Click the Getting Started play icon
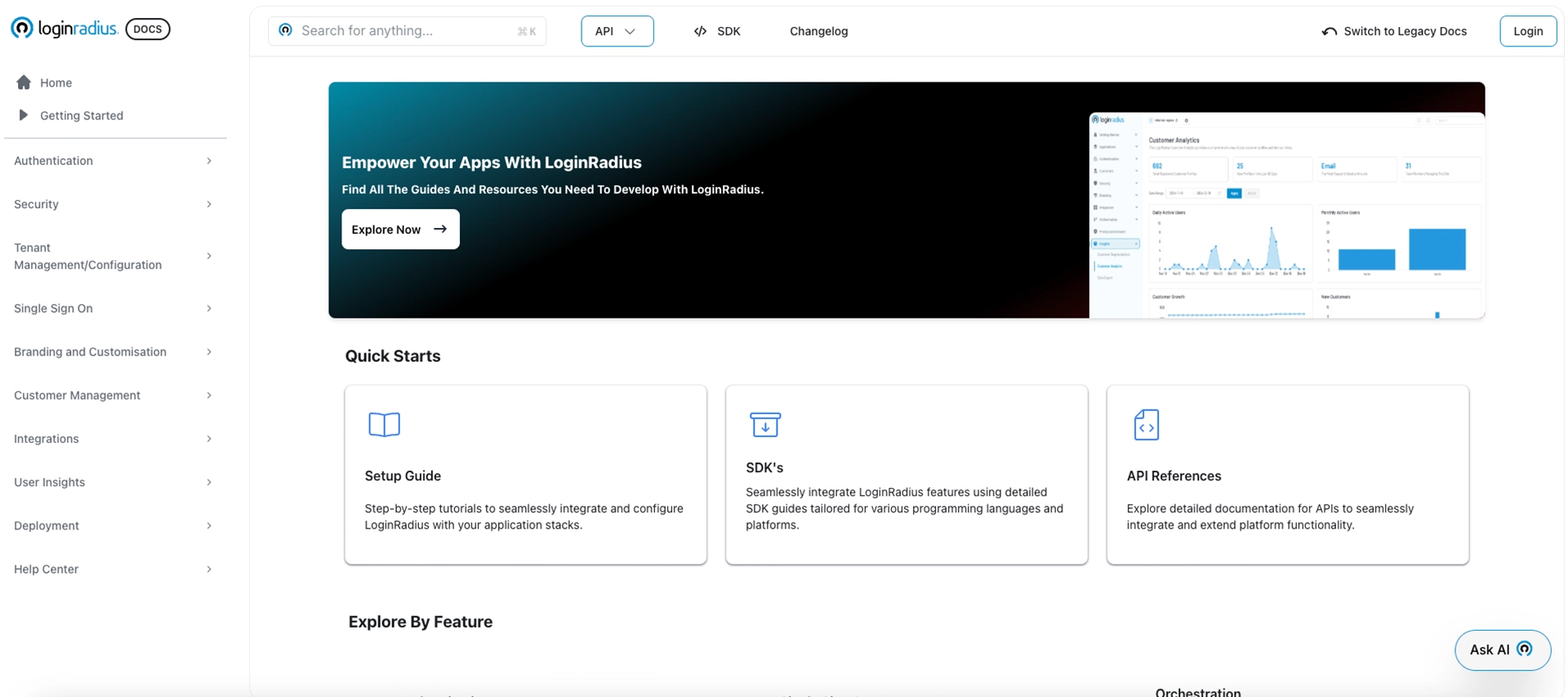This screenshot has height=697, width=1568. (24, 115)
